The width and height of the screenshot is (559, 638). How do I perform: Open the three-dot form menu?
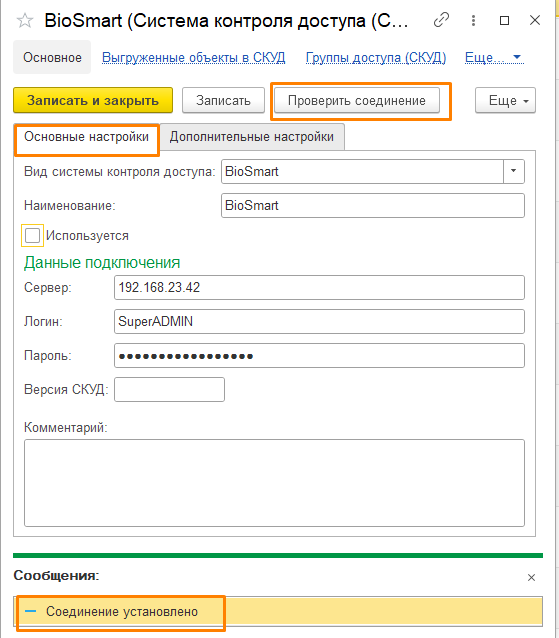click(473, 20)
